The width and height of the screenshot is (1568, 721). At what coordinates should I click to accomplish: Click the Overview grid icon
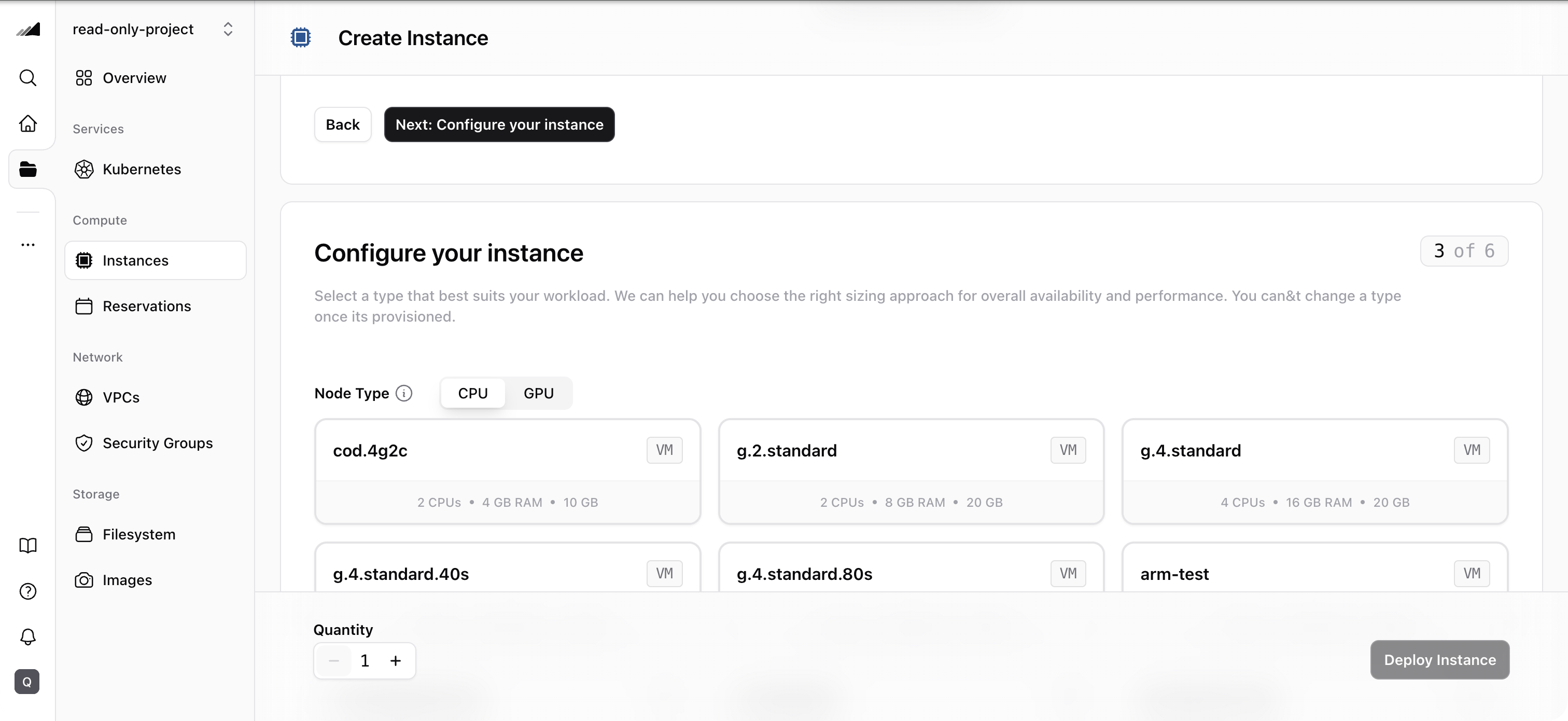coord(84,78)
